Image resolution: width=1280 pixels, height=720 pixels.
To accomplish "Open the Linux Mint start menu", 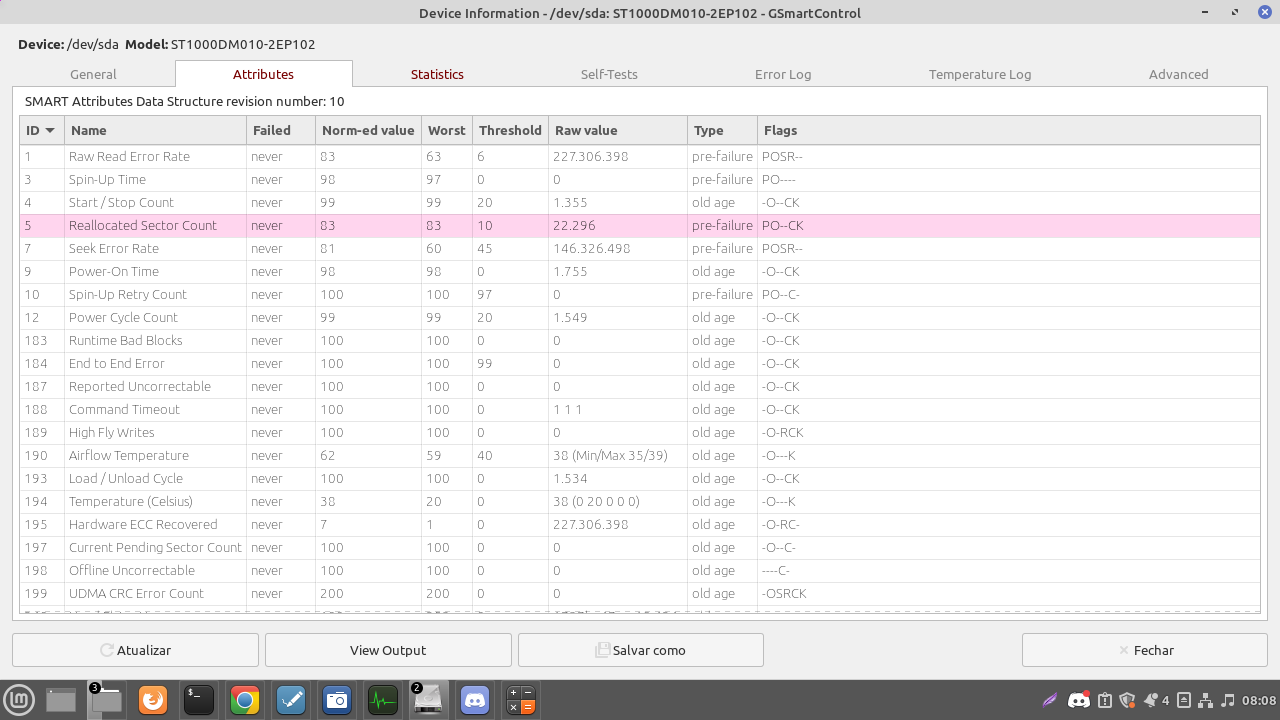I will (x=17, y=700).
